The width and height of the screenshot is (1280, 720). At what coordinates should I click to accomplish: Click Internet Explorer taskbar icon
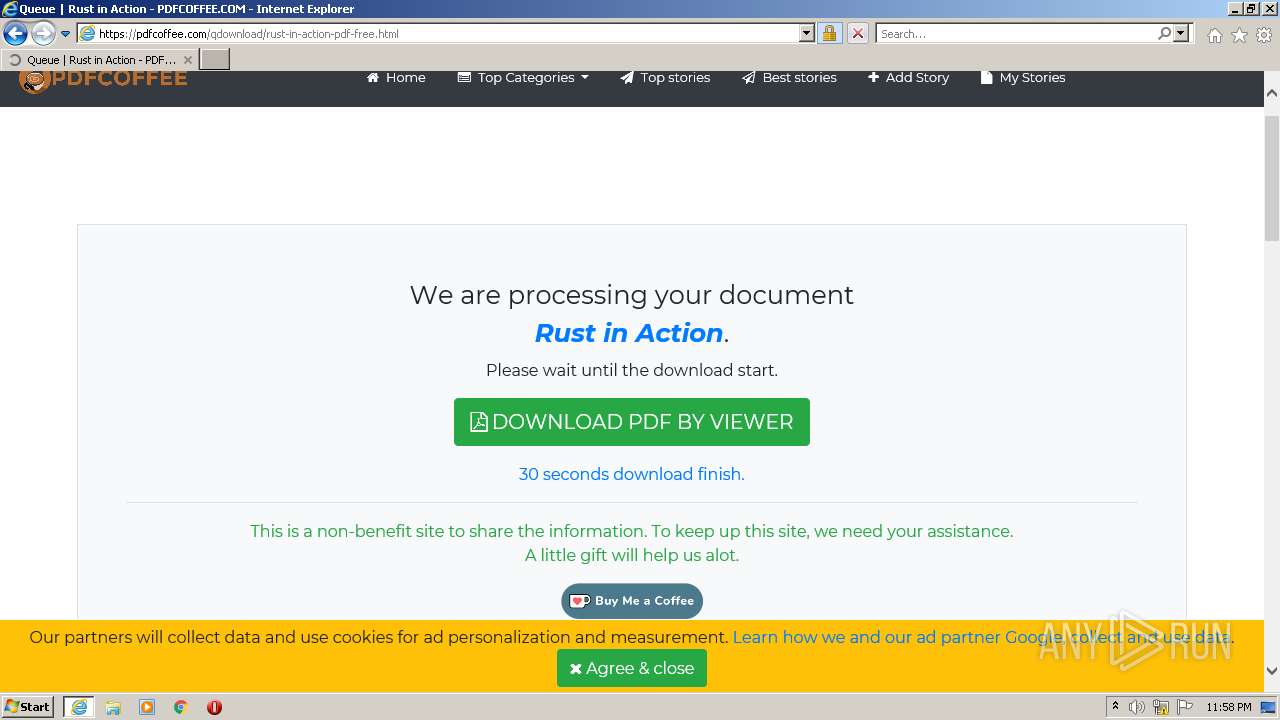coord(79,707)
